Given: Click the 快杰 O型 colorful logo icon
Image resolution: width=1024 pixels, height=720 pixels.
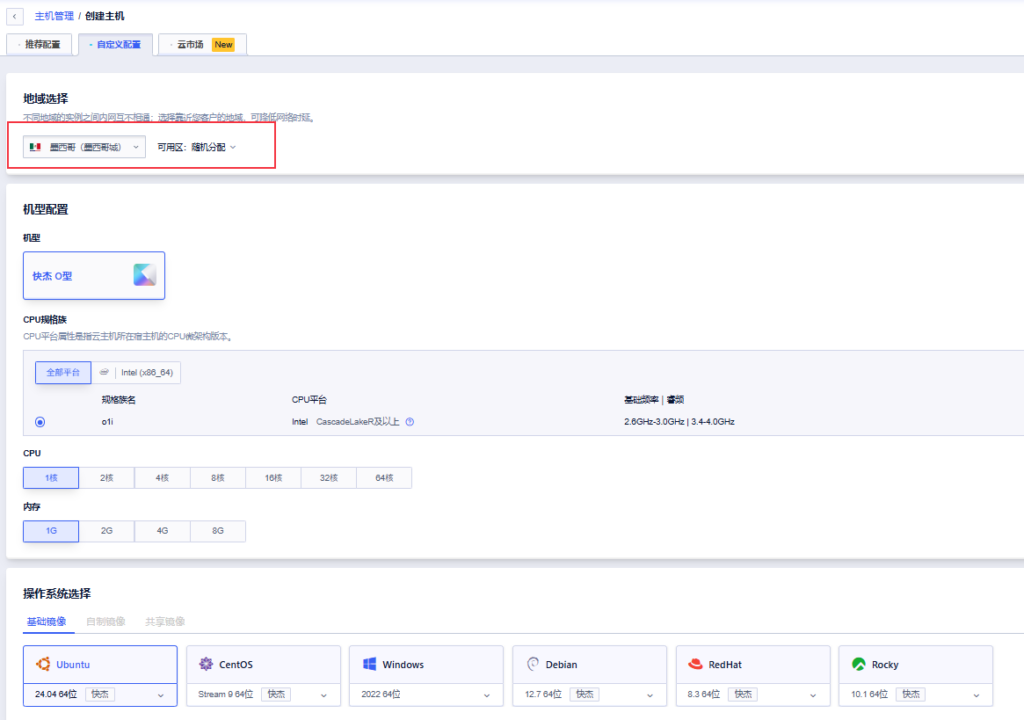Looking at the screenshot, I should coord(144,275).
